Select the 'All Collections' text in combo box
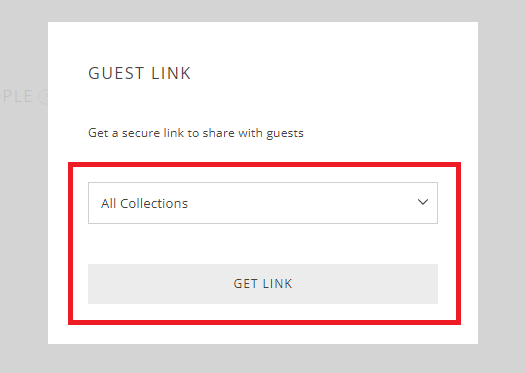This screenshot has width=525, height=373. (144, 204)
